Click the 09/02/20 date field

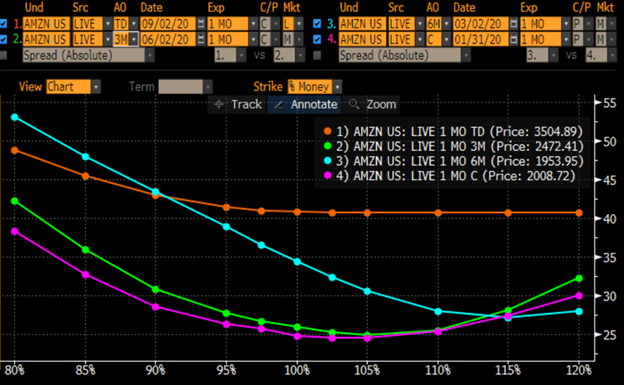coord(168,24)
